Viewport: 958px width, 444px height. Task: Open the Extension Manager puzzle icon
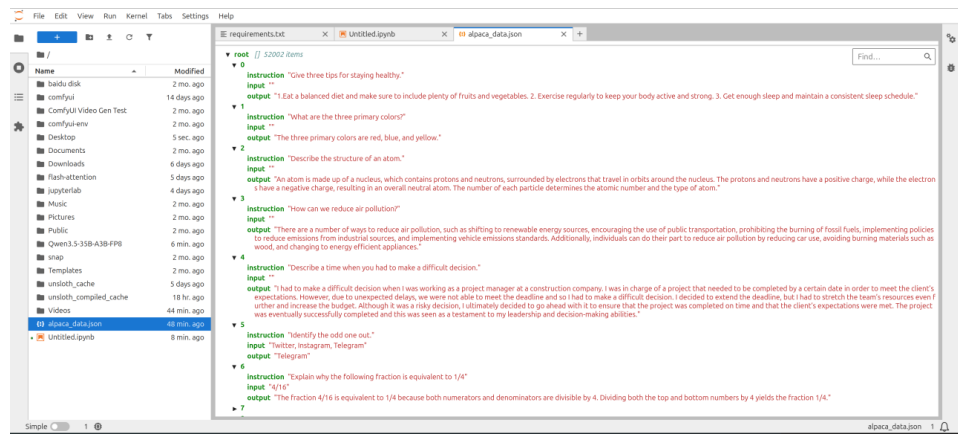tap(19, 126)
